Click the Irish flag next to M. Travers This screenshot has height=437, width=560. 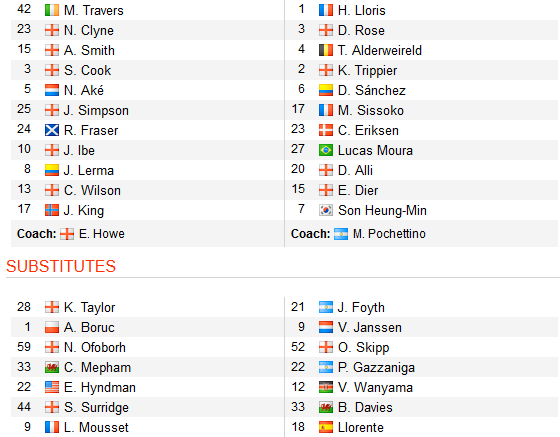coord(52,10)
